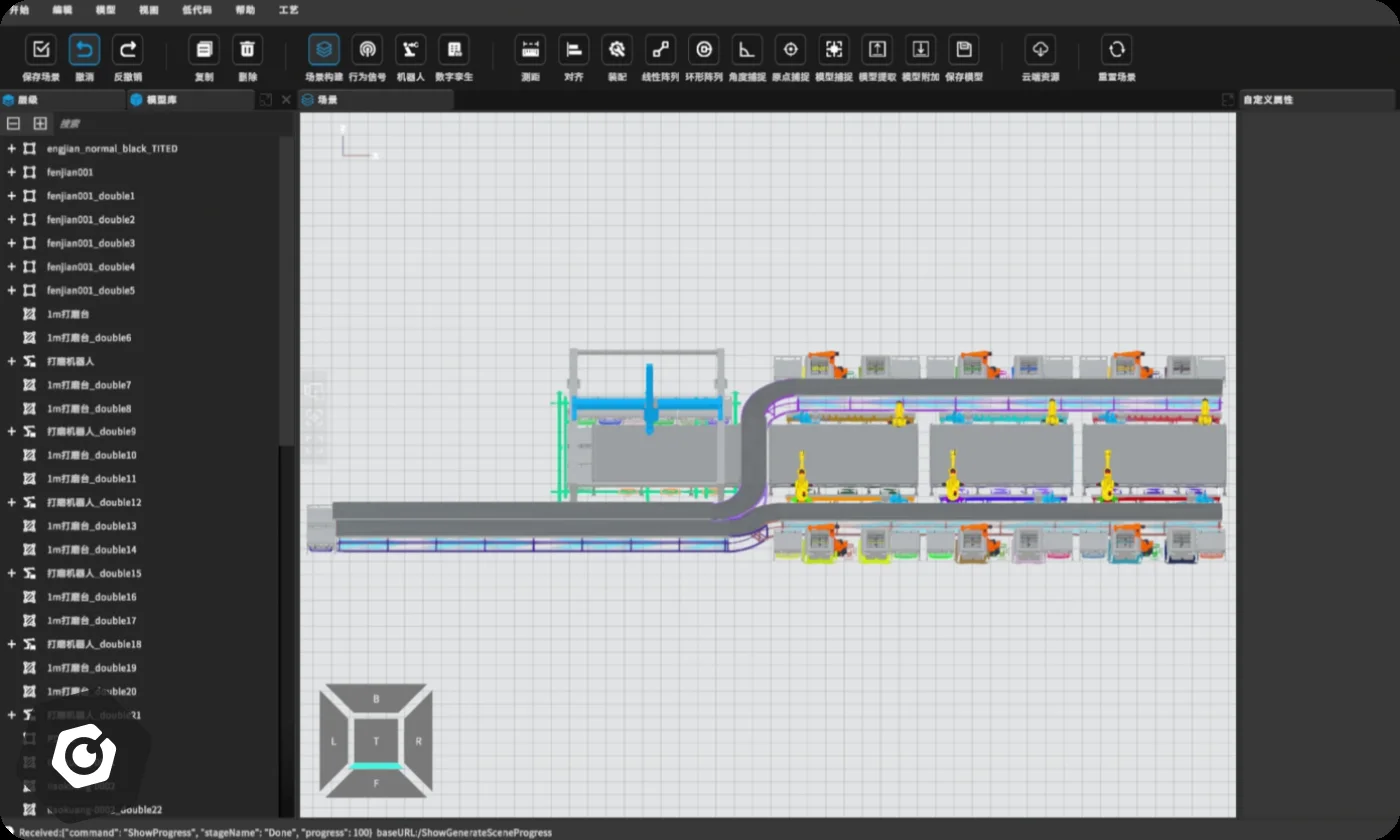
Task: Open the 编辑 menu
Action: (x=62, y=9)
